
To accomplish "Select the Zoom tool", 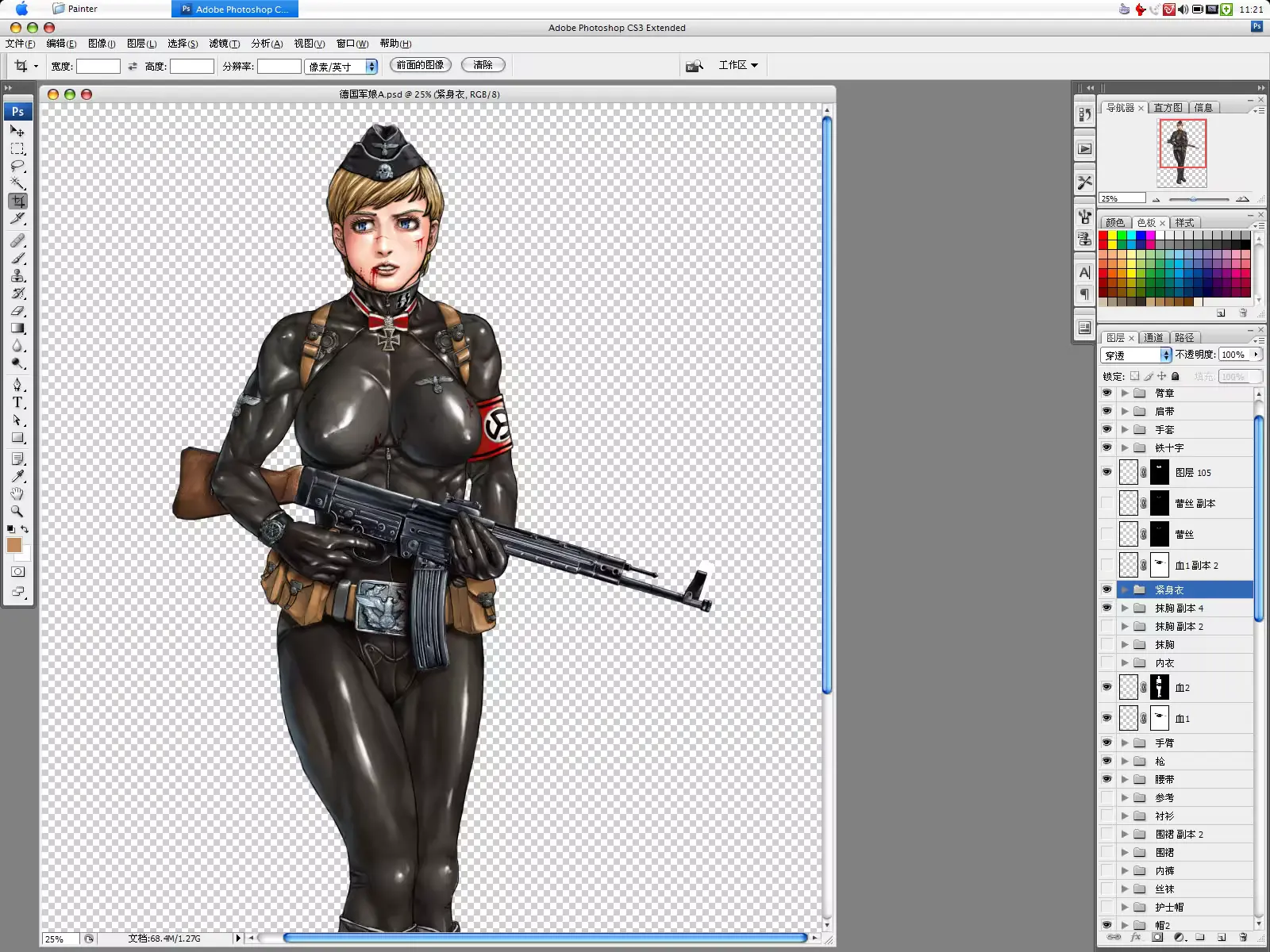I will 17,512.
